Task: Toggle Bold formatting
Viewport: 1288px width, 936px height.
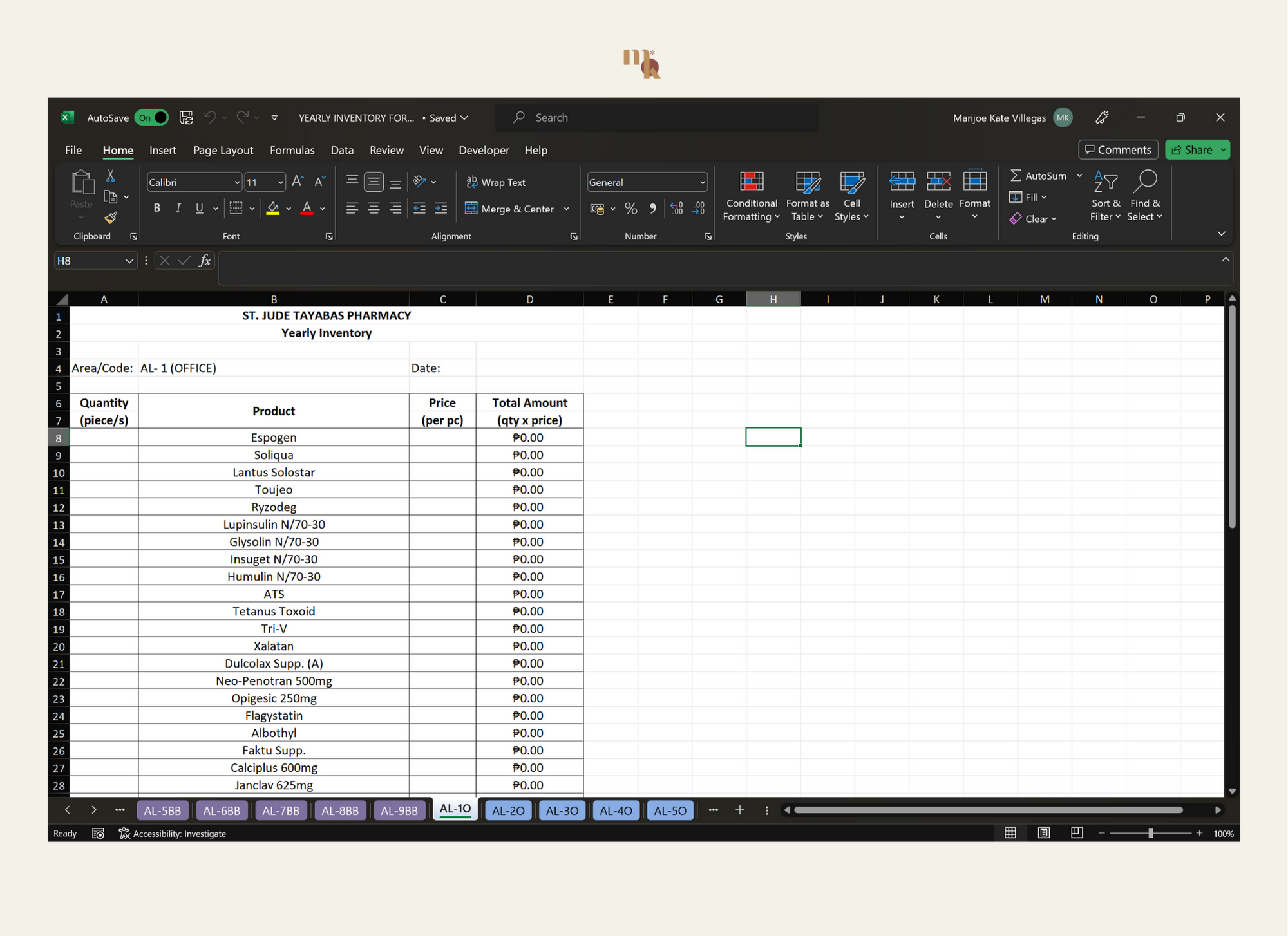Action: 156,208
